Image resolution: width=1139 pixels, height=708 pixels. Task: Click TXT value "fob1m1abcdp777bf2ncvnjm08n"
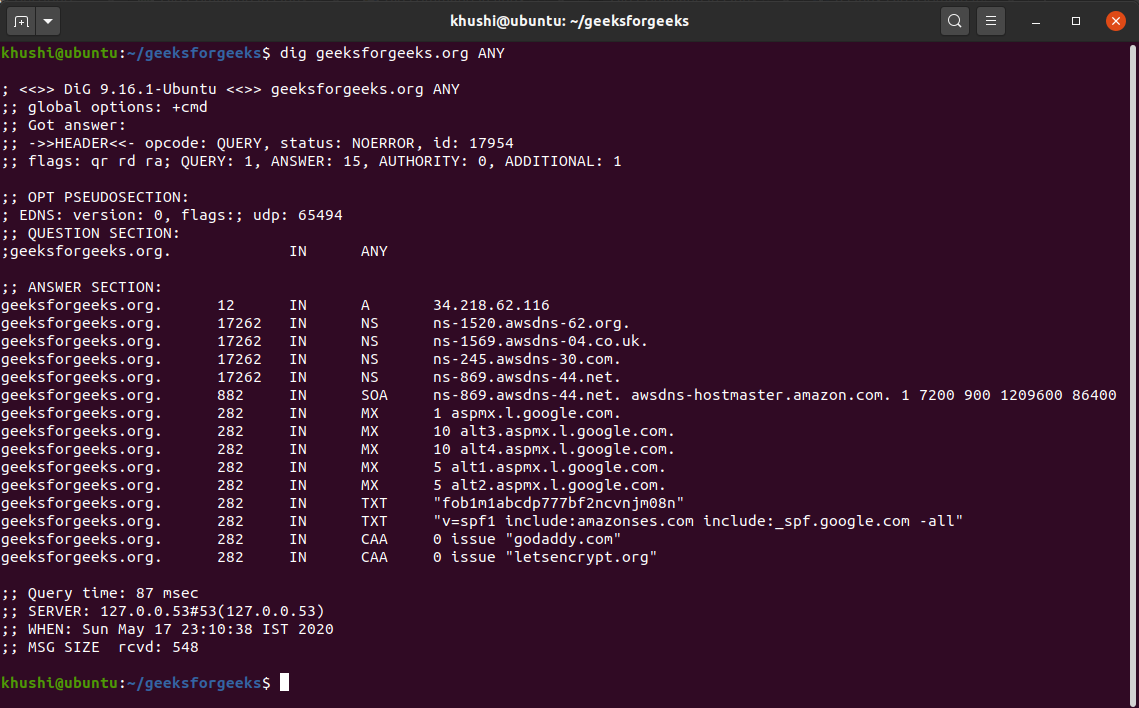coord(559,503)
